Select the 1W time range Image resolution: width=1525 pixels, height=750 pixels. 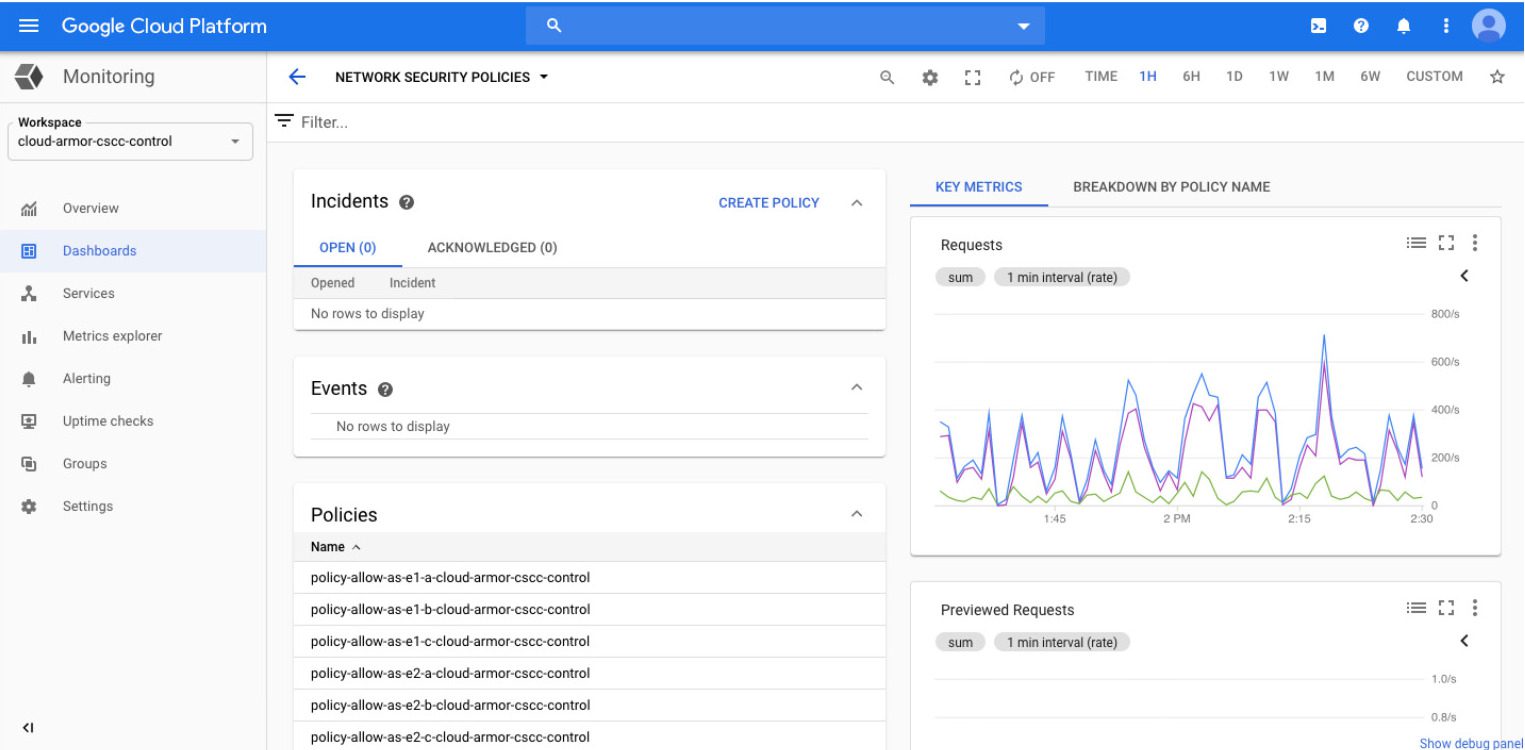pos(1279,76)
